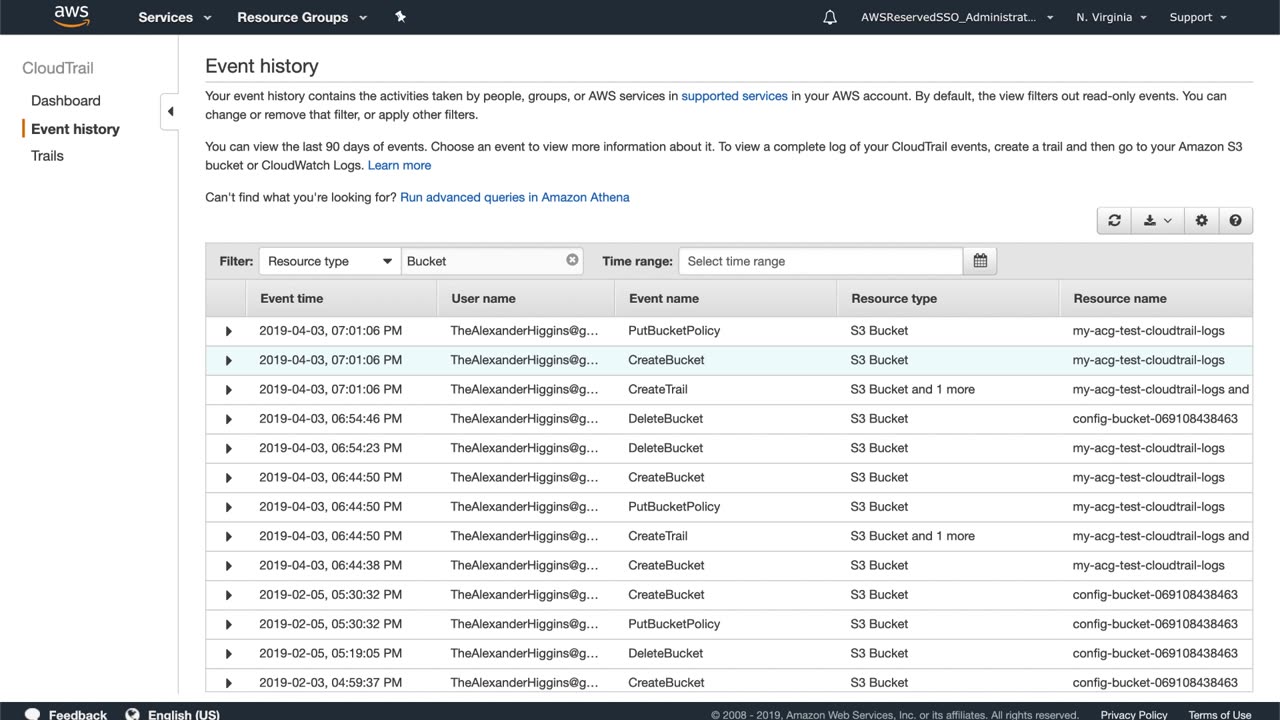Viewport: 1280px width, 720px height.
Task: Refresh the event history list
Action: click(1114, 221)
